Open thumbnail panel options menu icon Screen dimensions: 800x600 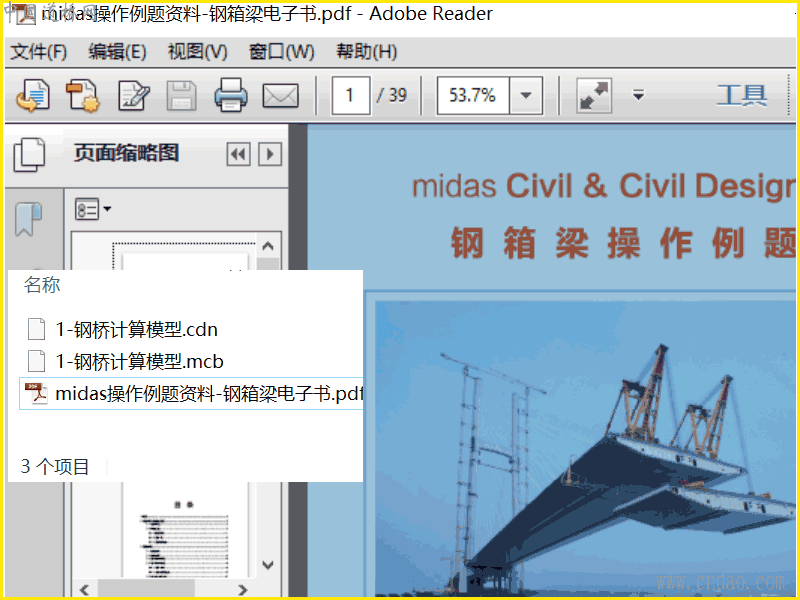[x=93, y=209]
